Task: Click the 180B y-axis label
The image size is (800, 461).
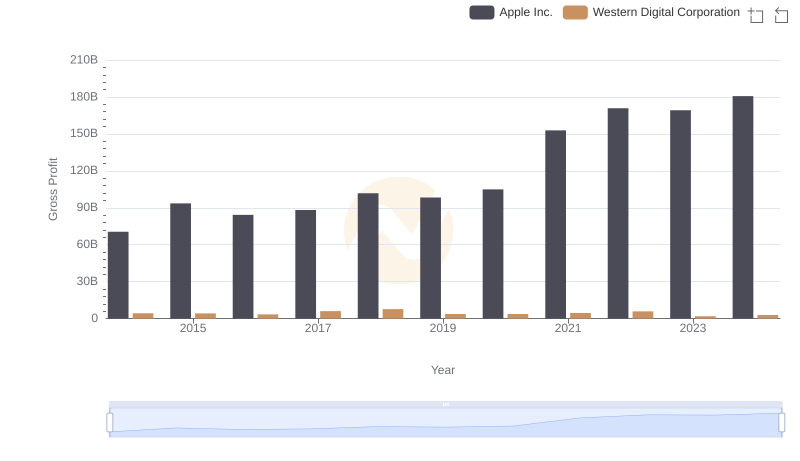Action: click(84, 97)
